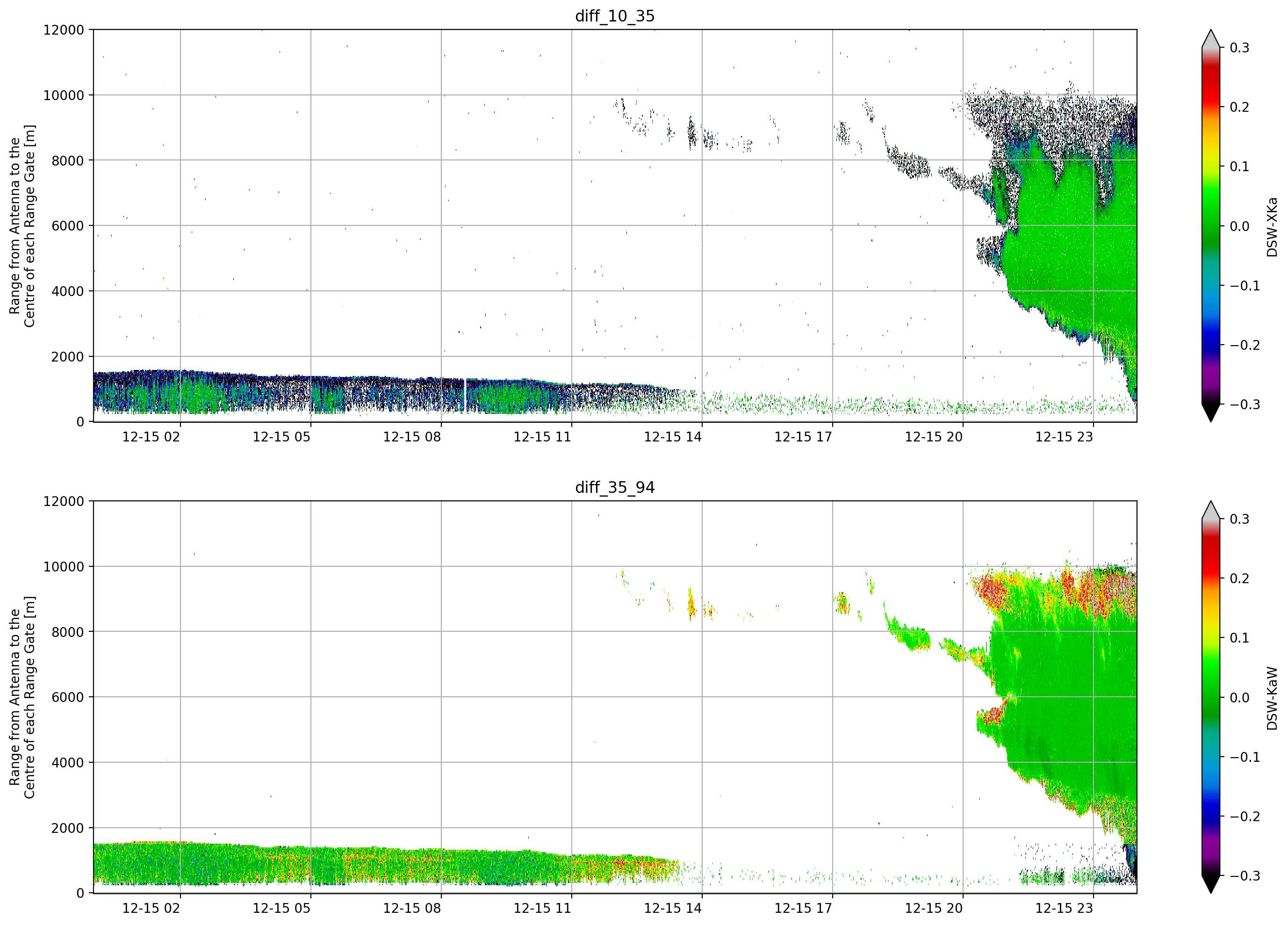This screenshot has height=925, width=1288.
Task: Click the '0.1' tick on the DSW-KaW colorbar
Action: pos(1239,638)
